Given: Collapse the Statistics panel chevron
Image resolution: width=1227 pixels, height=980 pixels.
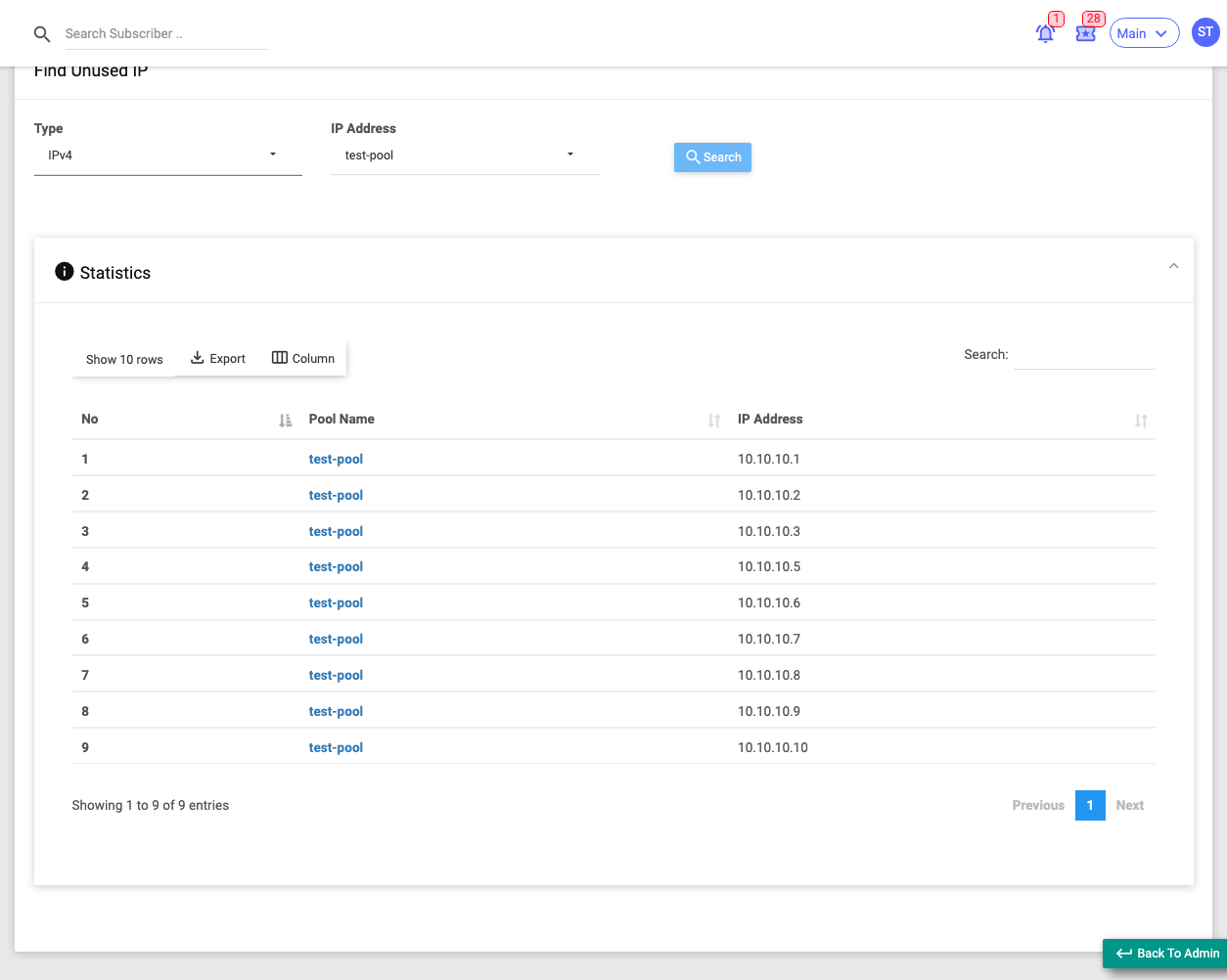Looking at the screenshot, I should (1173, 266).
